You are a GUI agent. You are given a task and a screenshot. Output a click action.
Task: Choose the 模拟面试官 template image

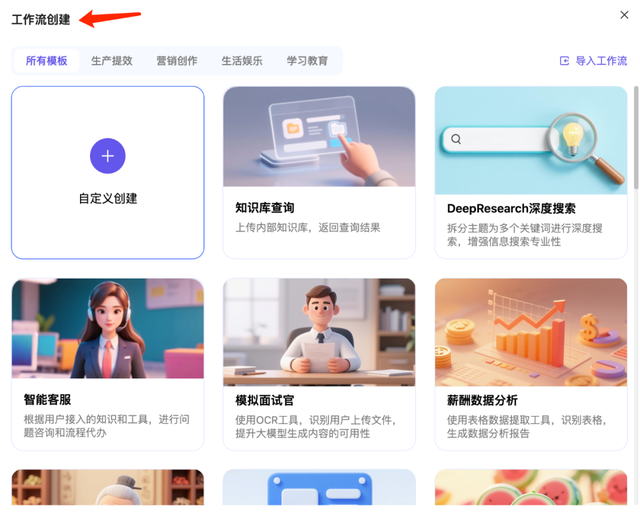[x=319, y=332]
